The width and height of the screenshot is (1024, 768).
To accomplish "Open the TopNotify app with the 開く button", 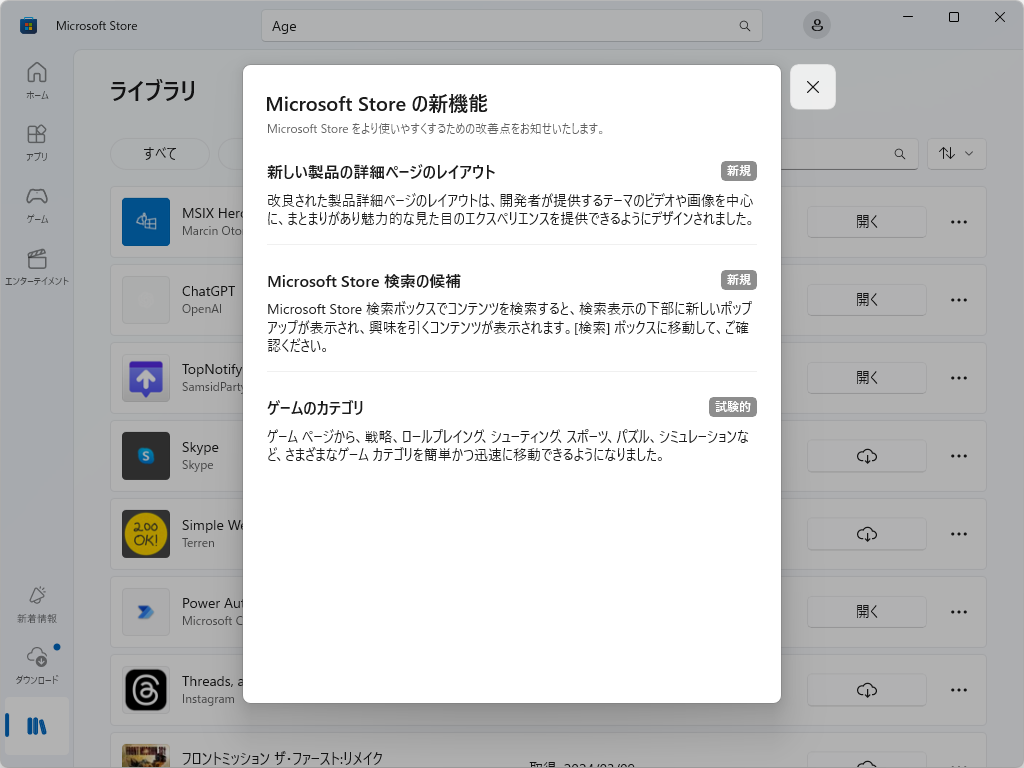I will coord(866,377).
